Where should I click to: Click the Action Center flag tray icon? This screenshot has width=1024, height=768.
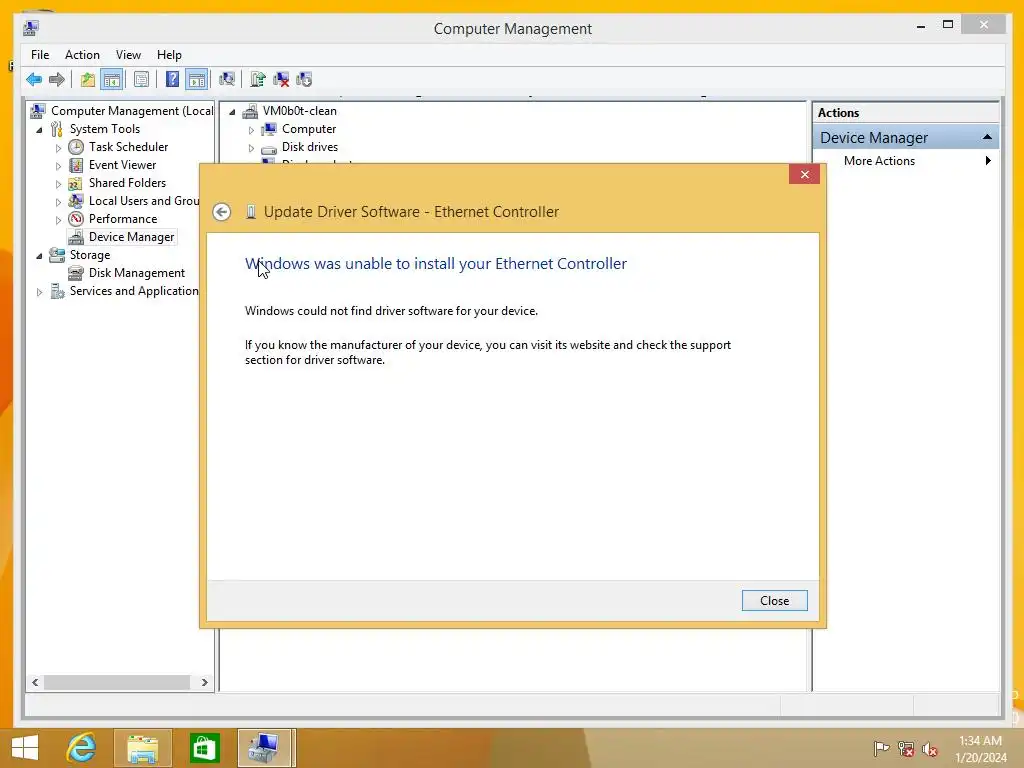[881, 748]
